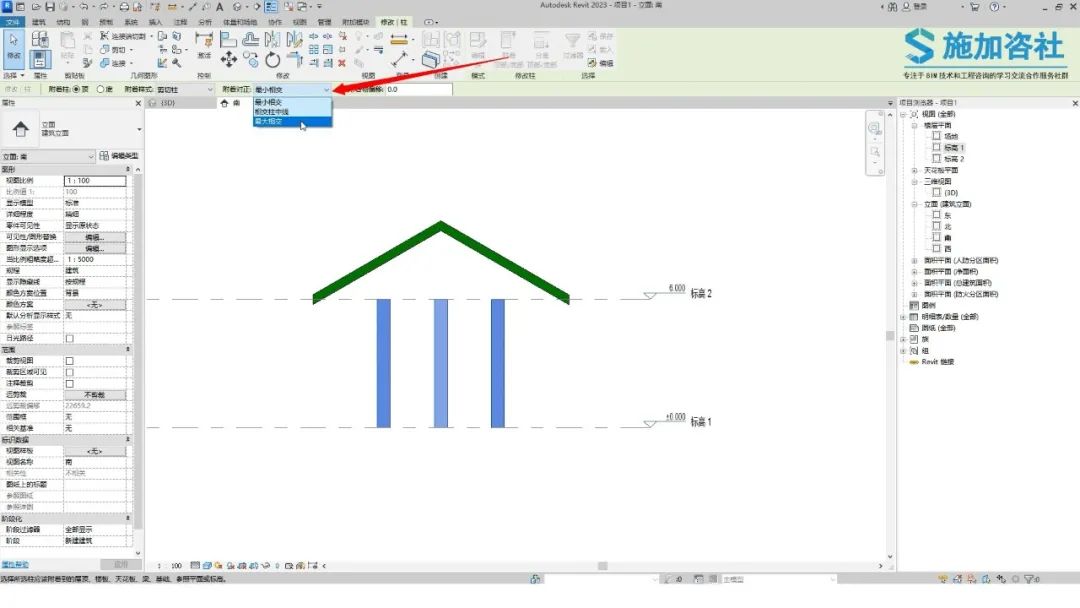The height and width of the screenshot is (608, 1080).
Task: Click the Filter funnel icon in the ribbon
Action: [572, 41]
